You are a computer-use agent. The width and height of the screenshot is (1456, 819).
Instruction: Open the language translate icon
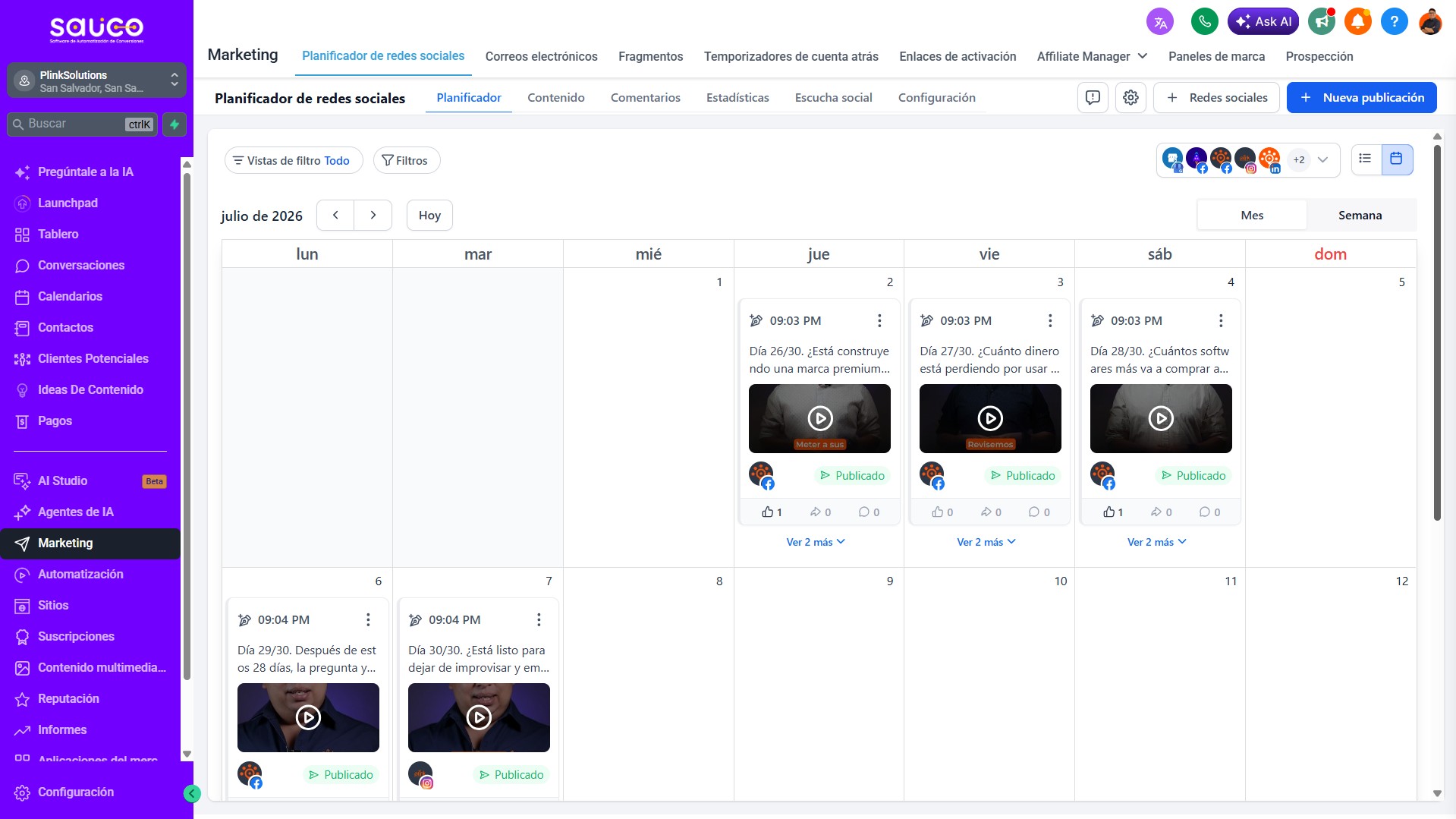tap(1160, 21)
